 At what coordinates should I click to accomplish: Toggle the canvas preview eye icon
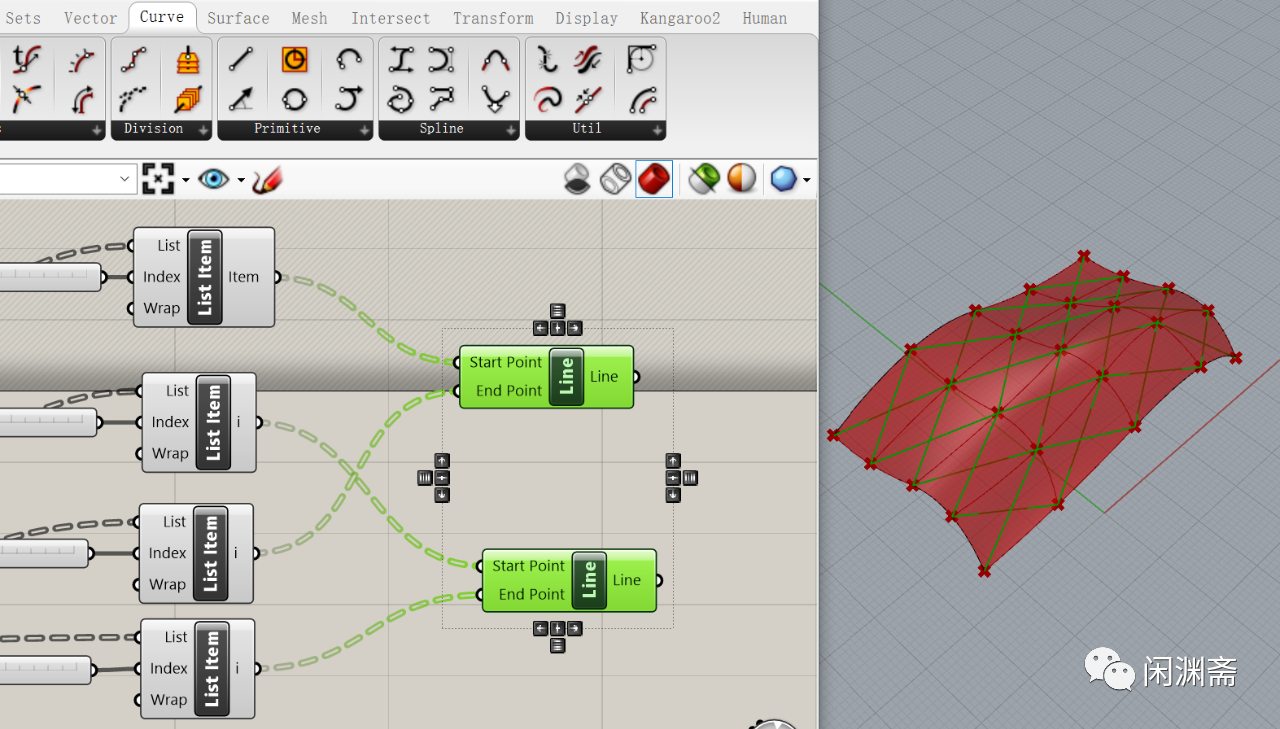coord(213,180)
